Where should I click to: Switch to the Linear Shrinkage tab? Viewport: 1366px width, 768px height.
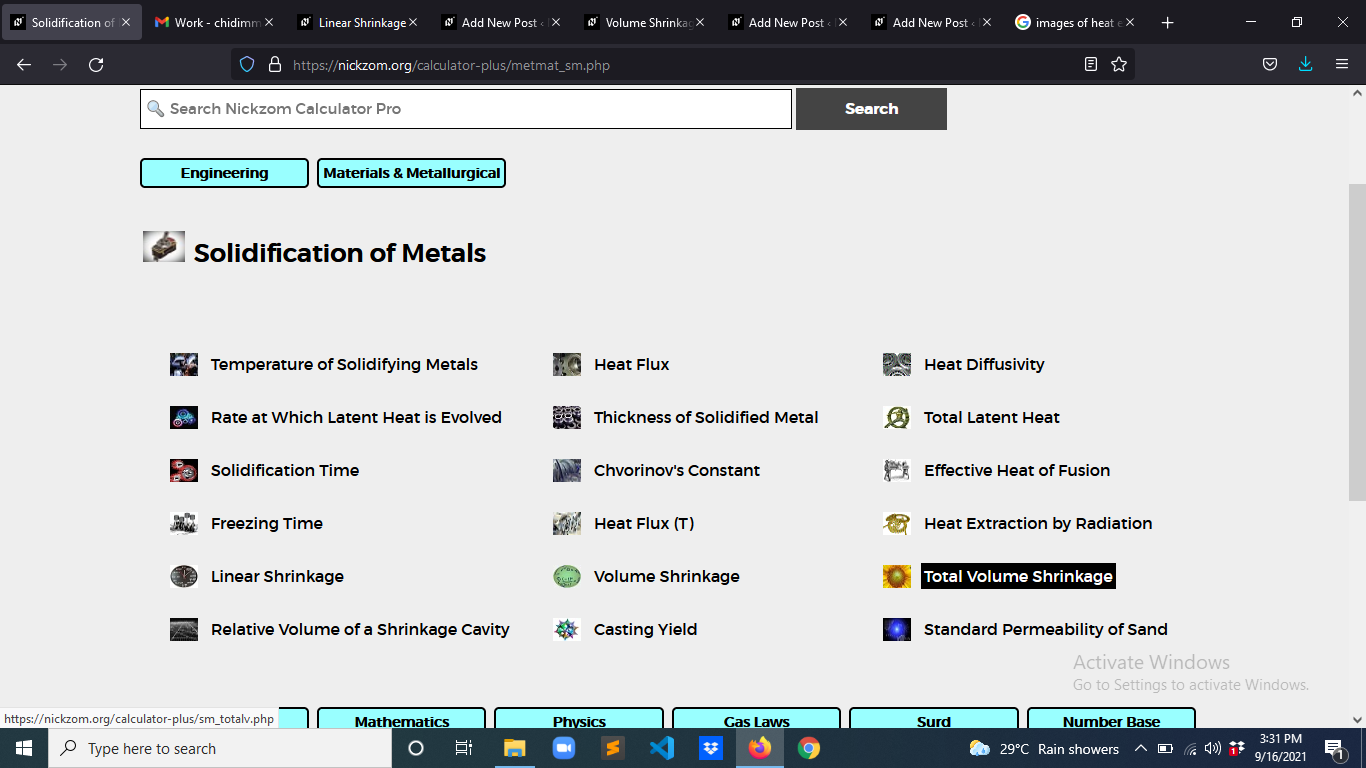(358, 22)
